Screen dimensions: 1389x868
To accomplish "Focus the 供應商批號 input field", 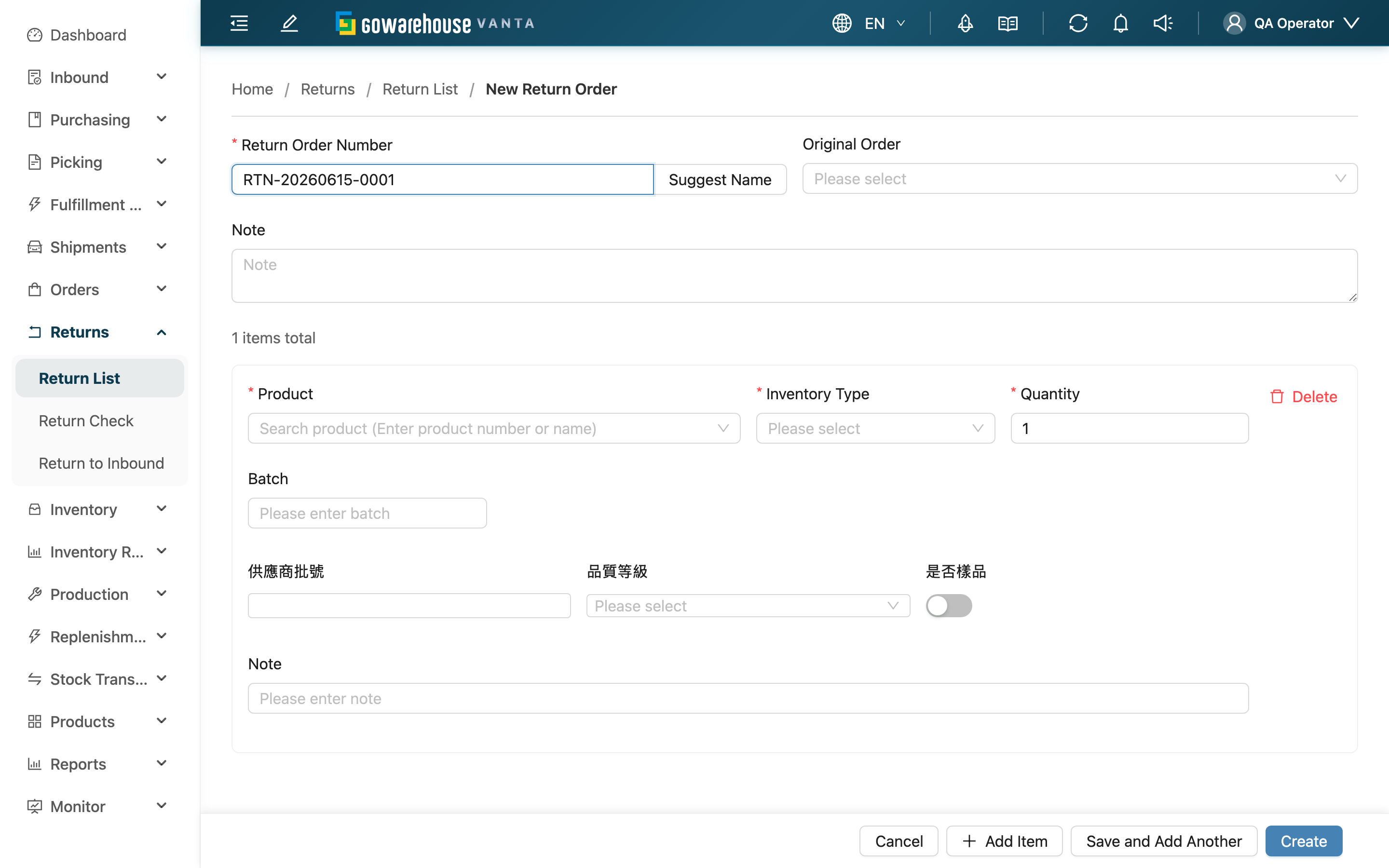I will [x=409, y=606].
